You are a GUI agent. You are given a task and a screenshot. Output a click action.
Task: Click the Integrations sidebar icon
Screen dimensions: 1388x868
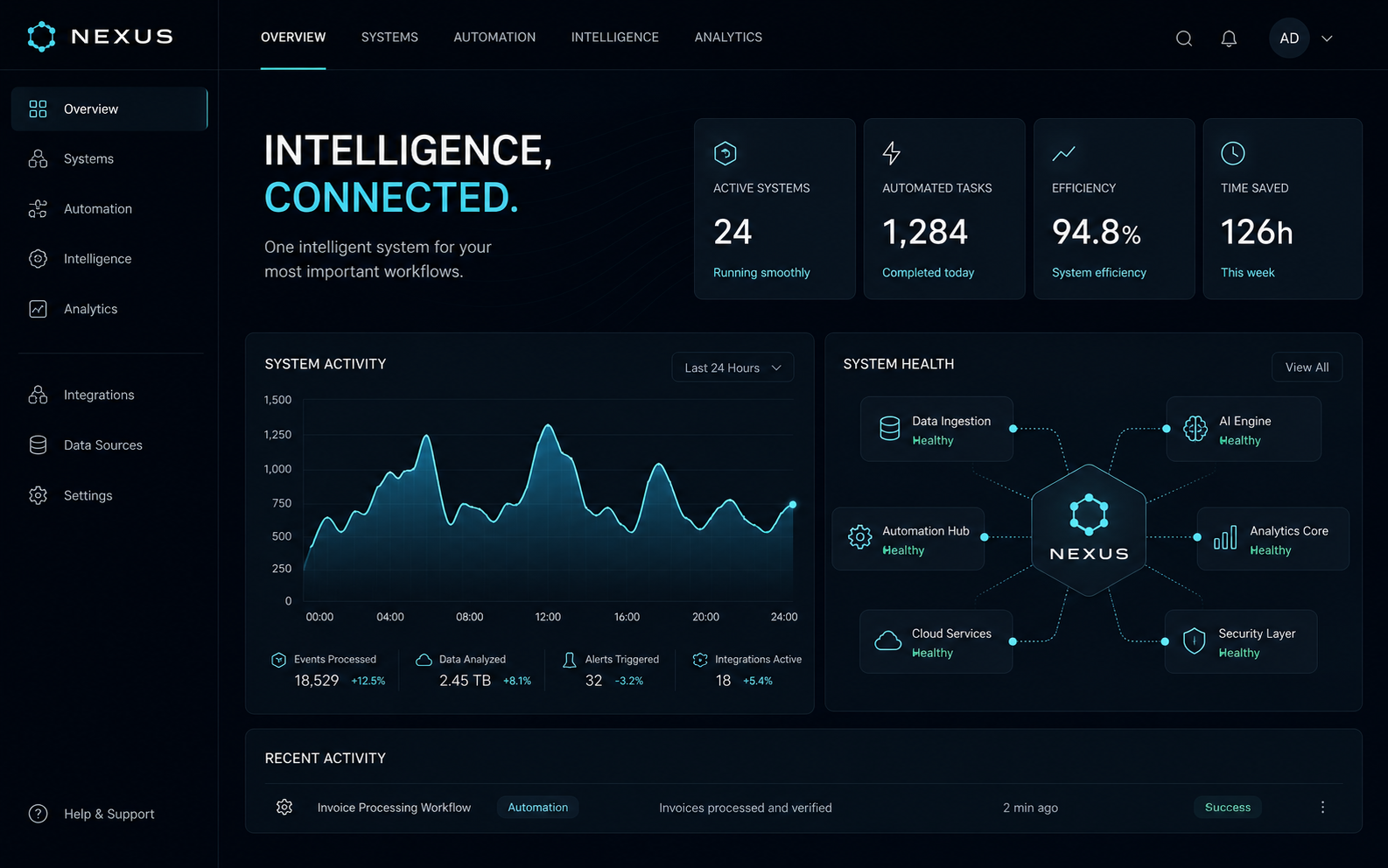tap(38, 395)
